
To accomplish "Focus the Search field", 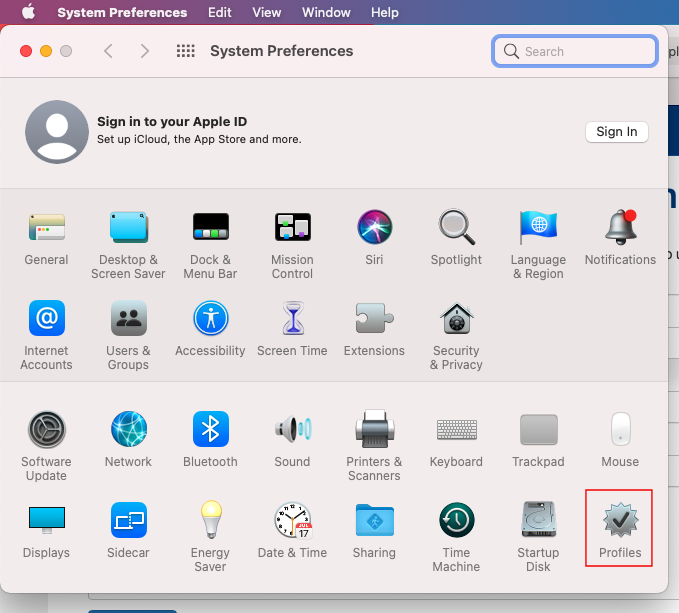I will pos(575,51).
